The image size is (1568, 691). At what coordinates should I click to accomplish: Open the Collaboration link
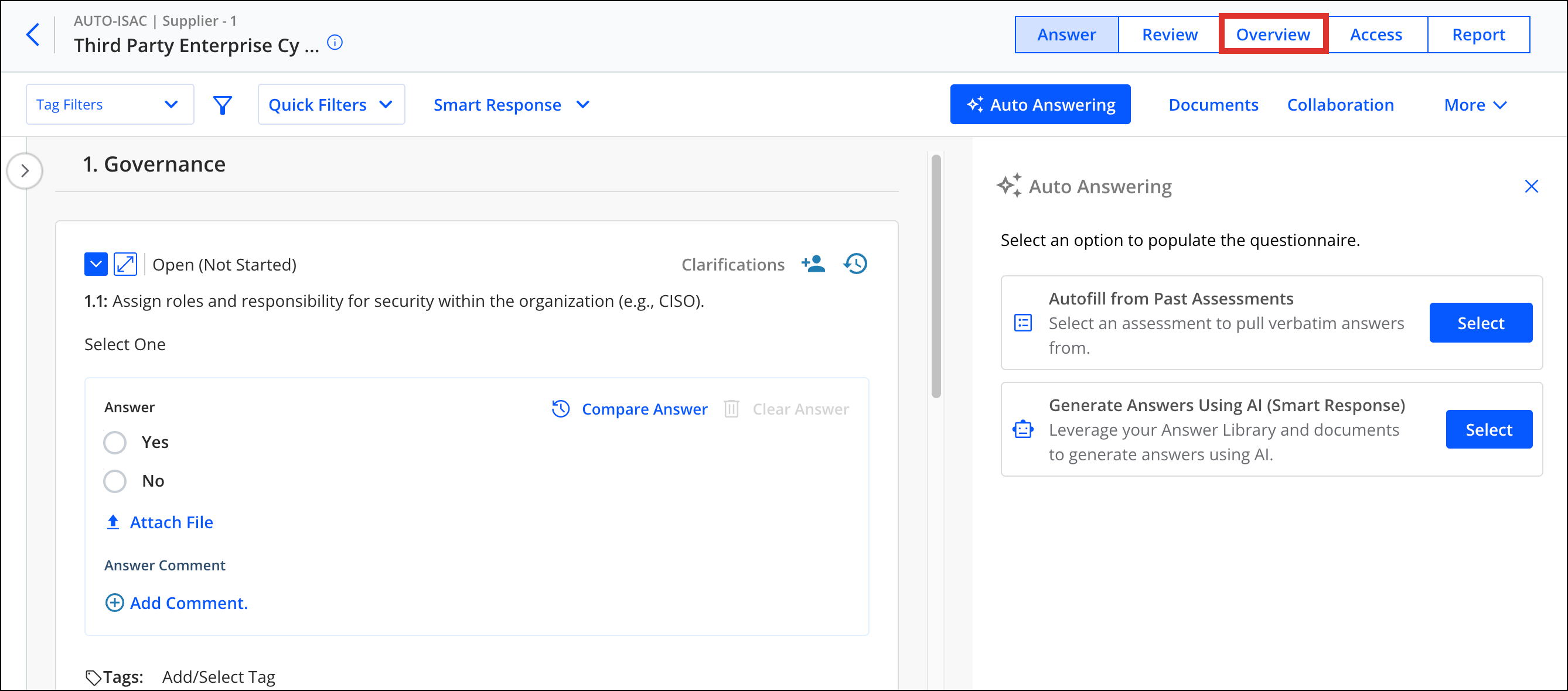tap(1340, 105)
